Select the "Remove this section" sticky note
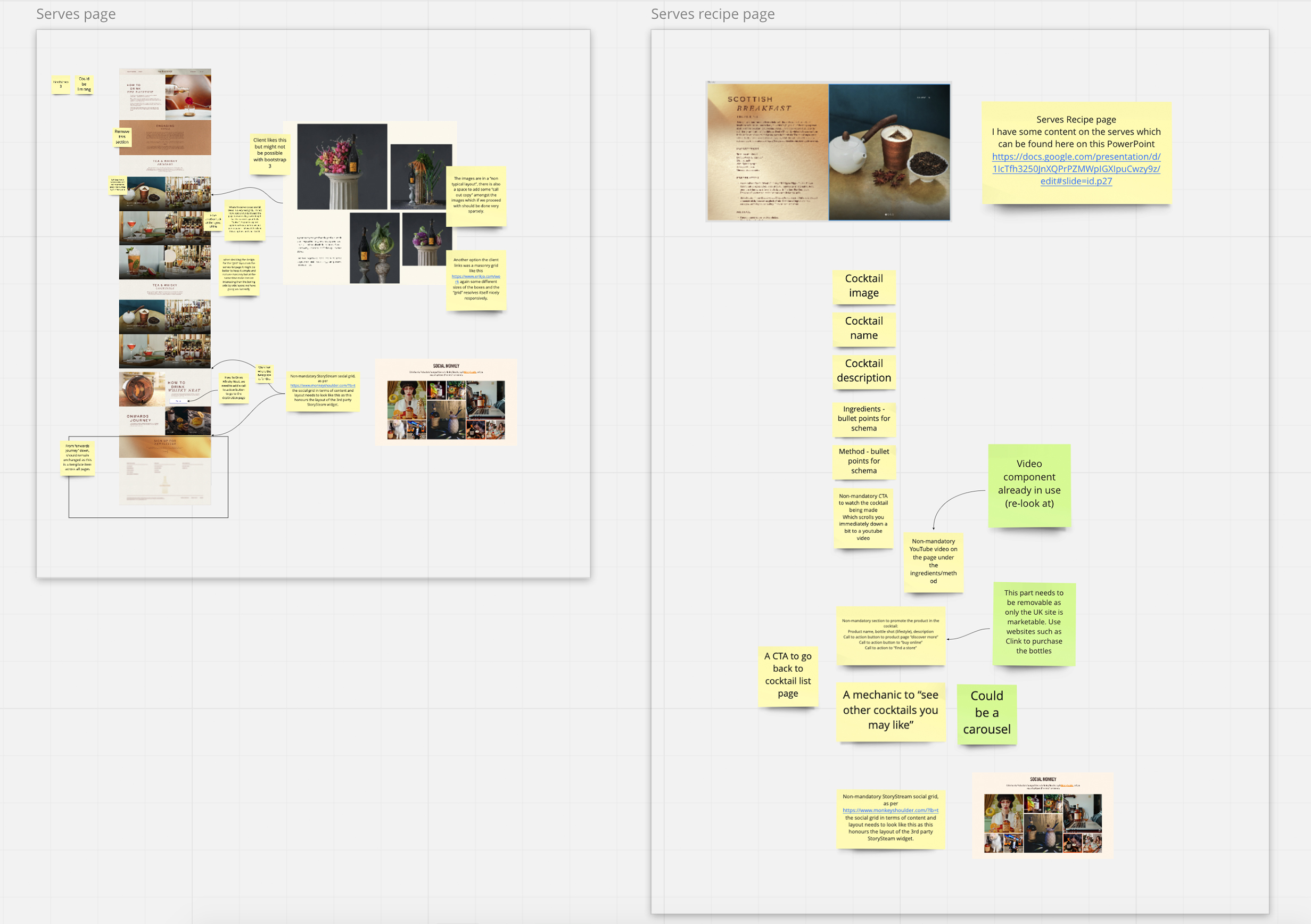1311x924 pixels. click(121, 137)
